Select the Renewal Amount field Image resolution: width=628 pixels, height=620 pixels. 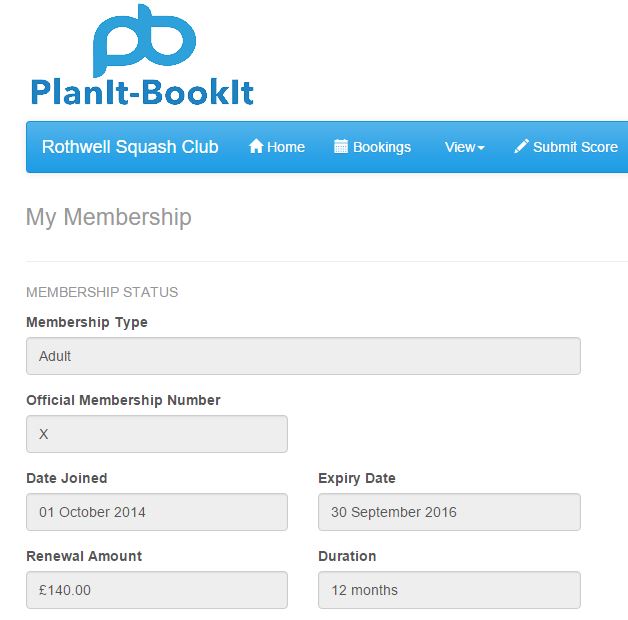coord(157,590)
